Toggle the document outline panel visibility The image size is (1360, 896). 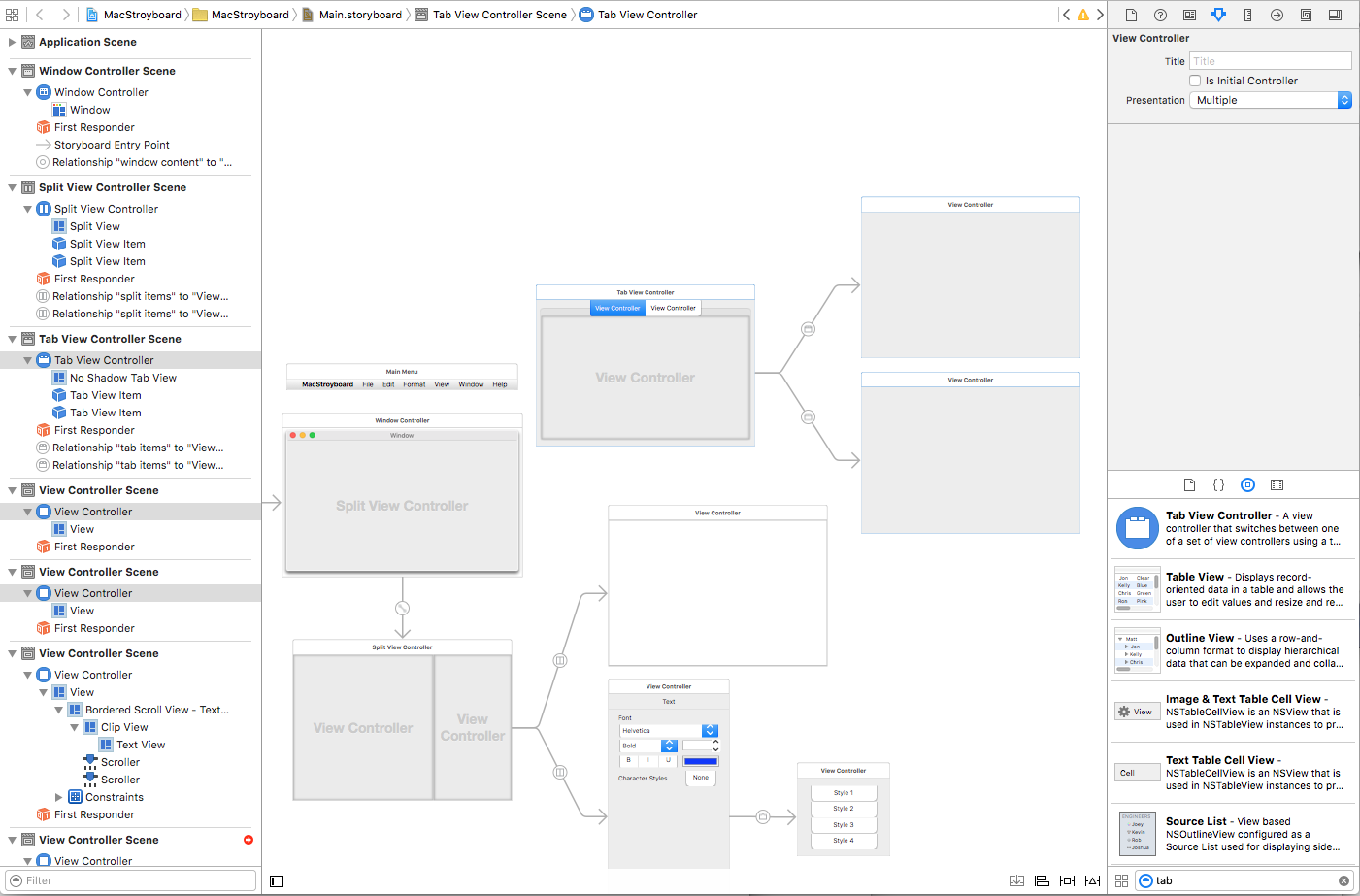[277, 881]
